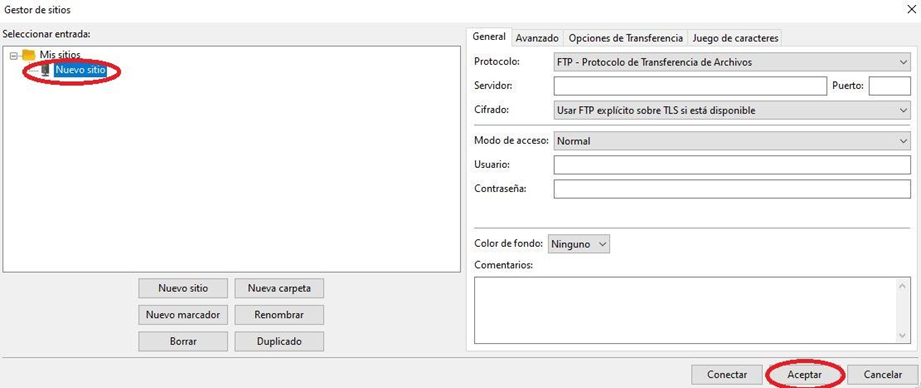Image resolution: width=921 pixels, height=388 pixels.
Task: Click the Borrar button
Action: point(183,341)
